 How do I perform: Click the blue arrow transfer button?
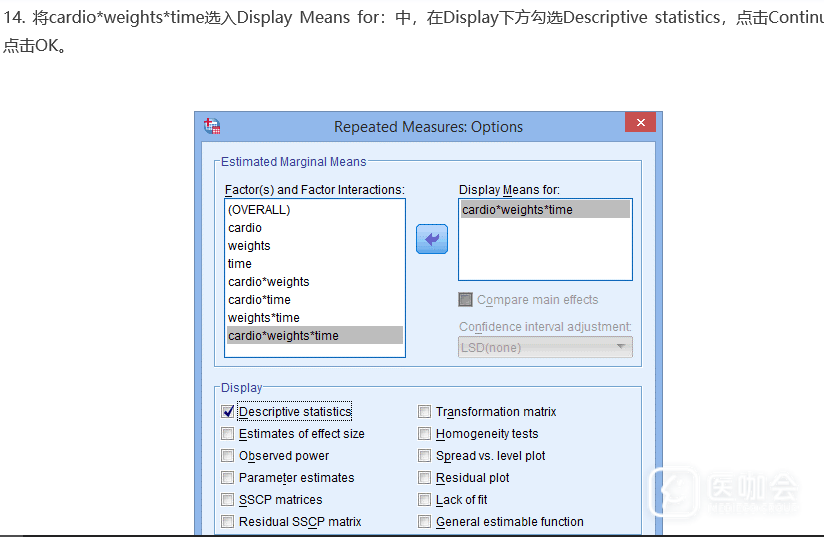click(431, 239)
